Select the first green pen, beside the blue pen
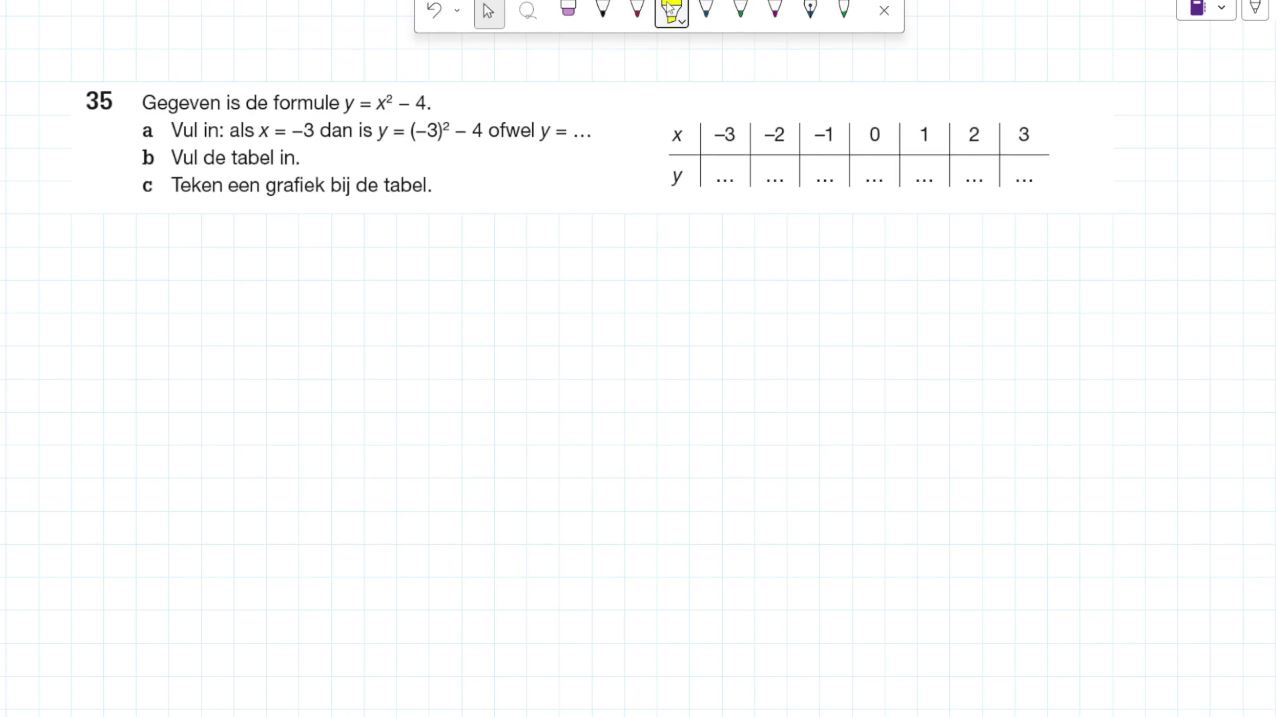The image size is (1276, 717). 740,9
